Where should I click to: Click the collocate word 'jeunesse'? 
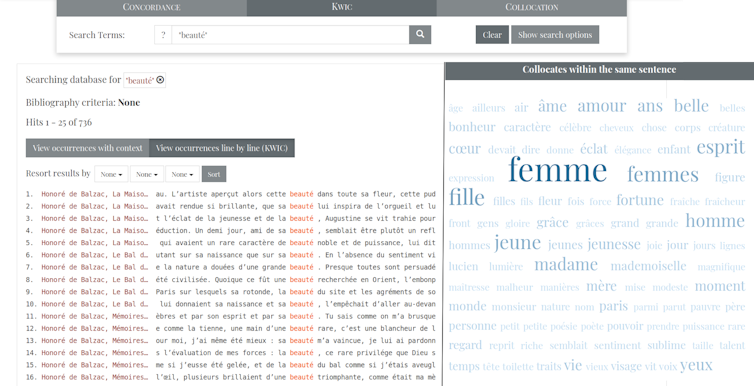614,245
